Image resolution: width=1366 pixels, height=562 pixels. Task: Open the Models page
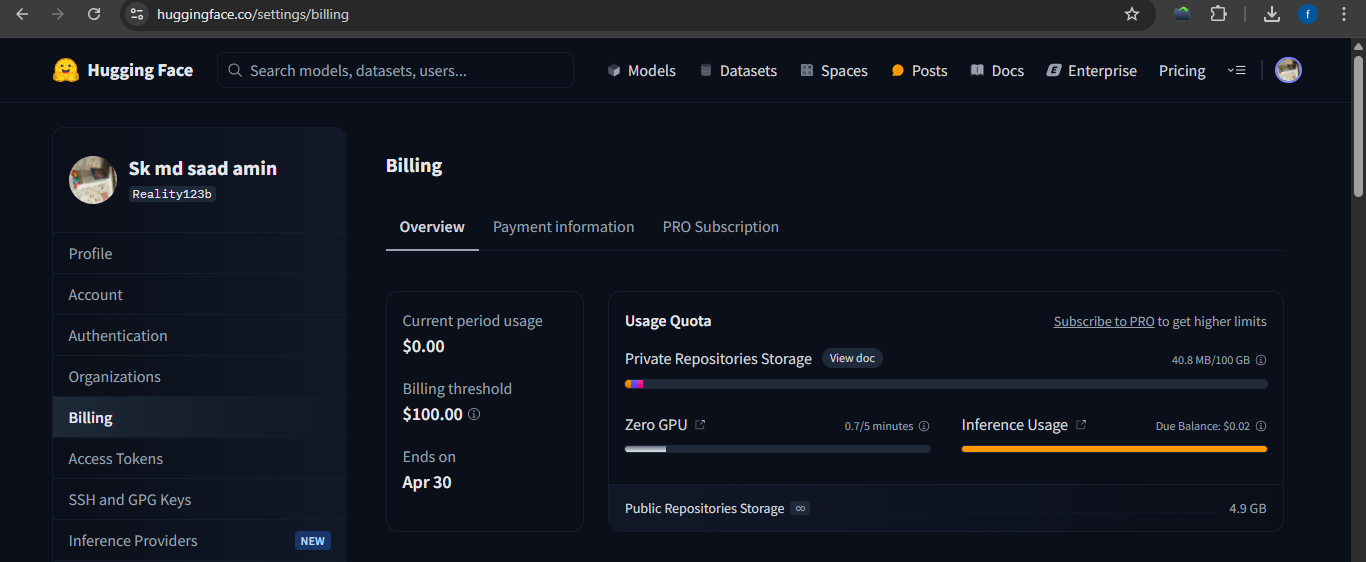coord(641,71)
